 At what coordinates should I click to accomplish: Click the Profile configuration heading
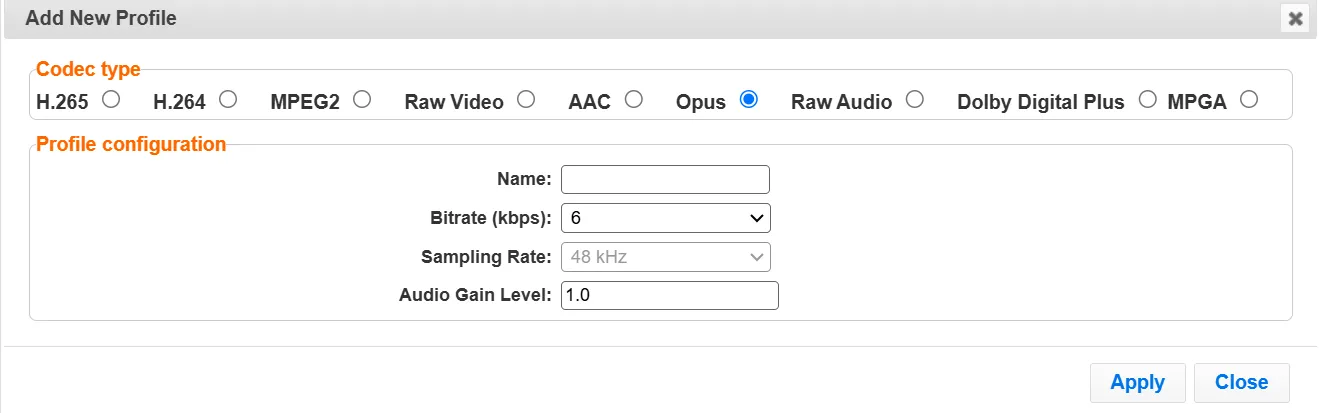tap(131, 144)
